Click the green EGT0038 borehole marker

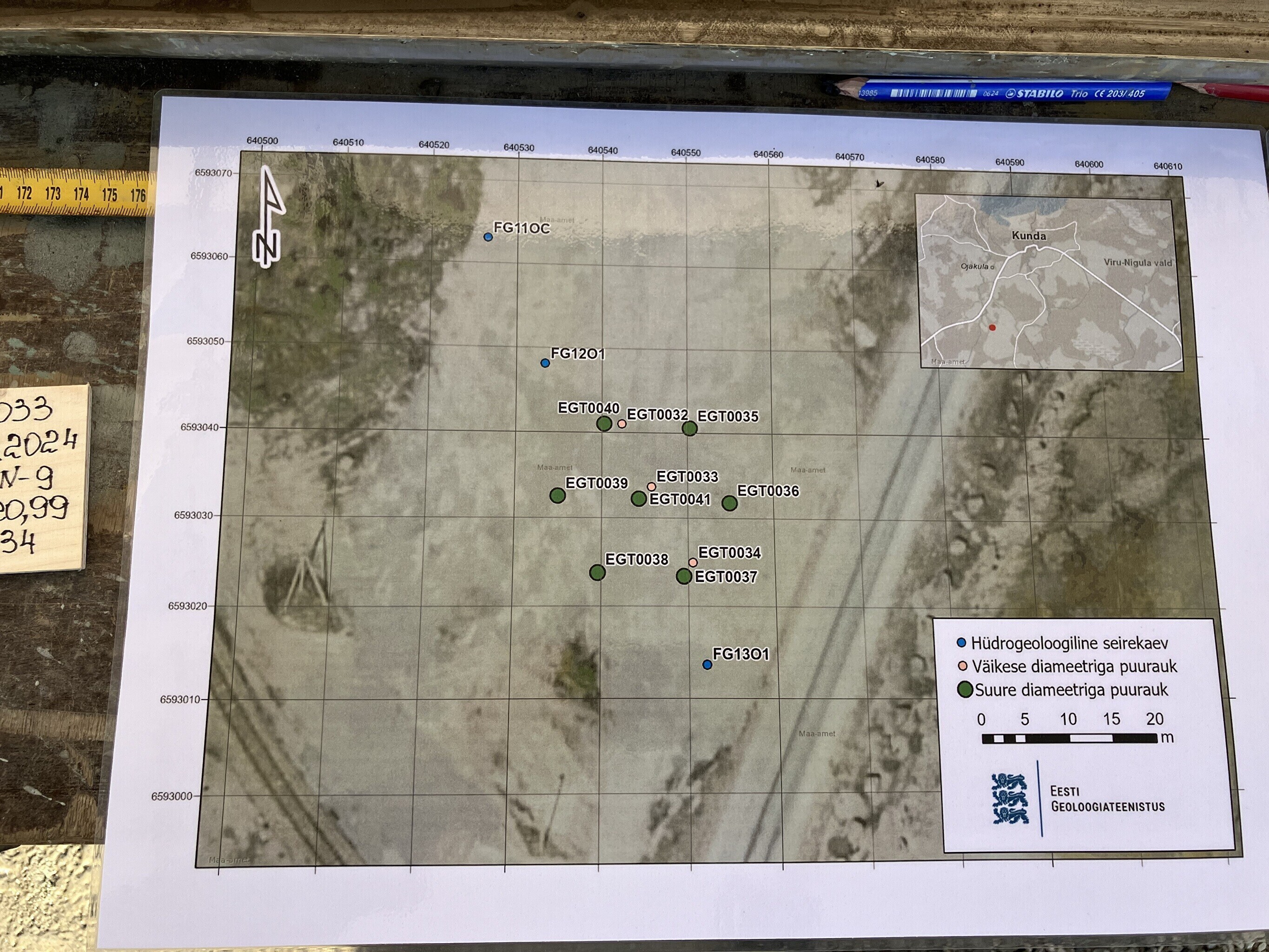[597, 572]
